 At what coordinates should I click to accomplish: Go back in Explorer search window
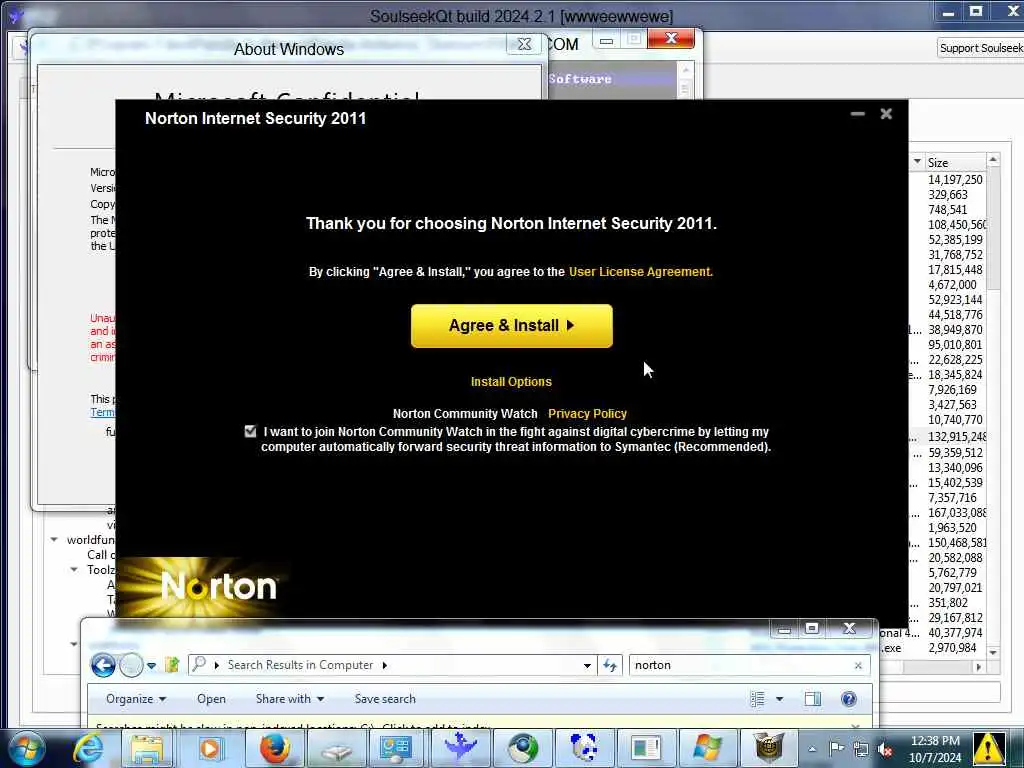pyautogui.click(x=103, y=665)
